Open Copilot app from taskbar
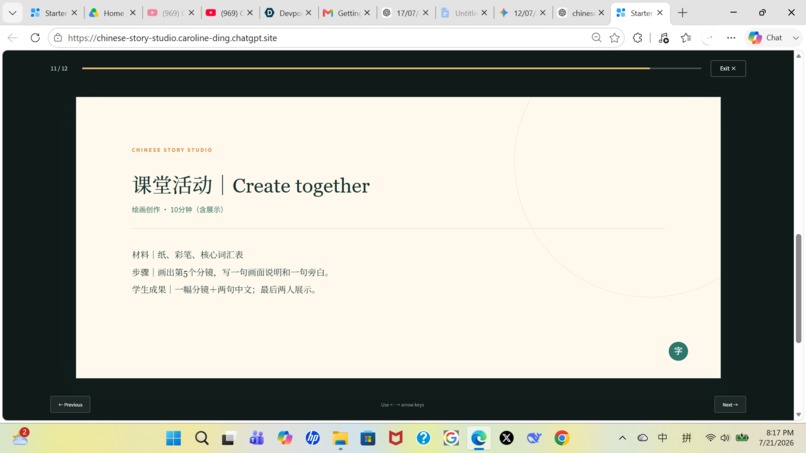Viewport: 806px width, 453px height. click(x=284, y=438)
